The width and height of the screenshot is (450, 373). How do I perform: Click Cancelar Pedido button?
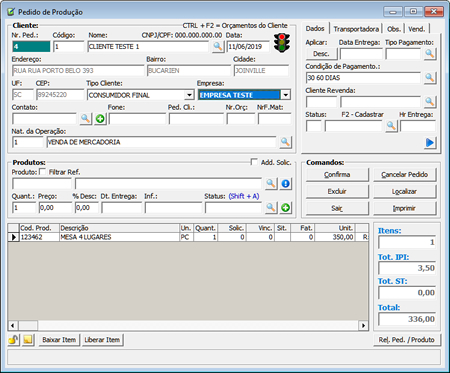(404, 174)
